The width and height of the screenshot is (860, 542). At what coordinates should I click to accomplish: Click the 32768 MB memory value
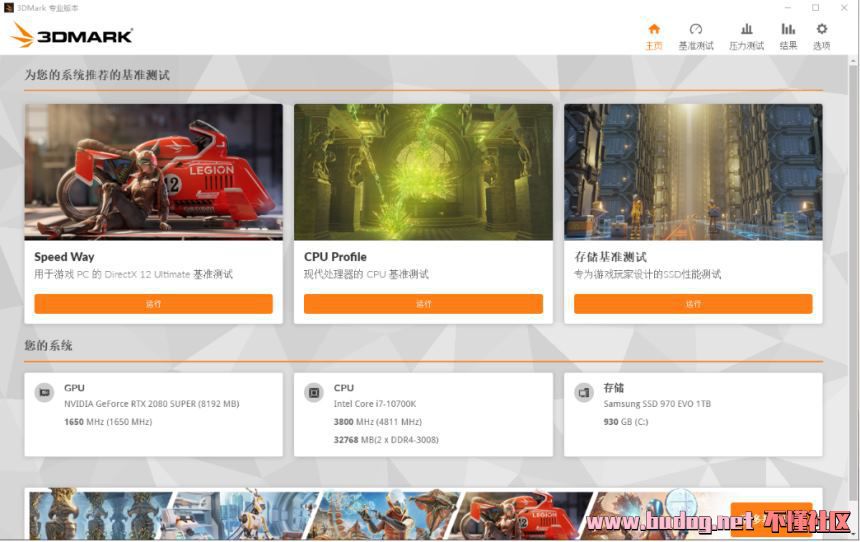coord(386,440)
